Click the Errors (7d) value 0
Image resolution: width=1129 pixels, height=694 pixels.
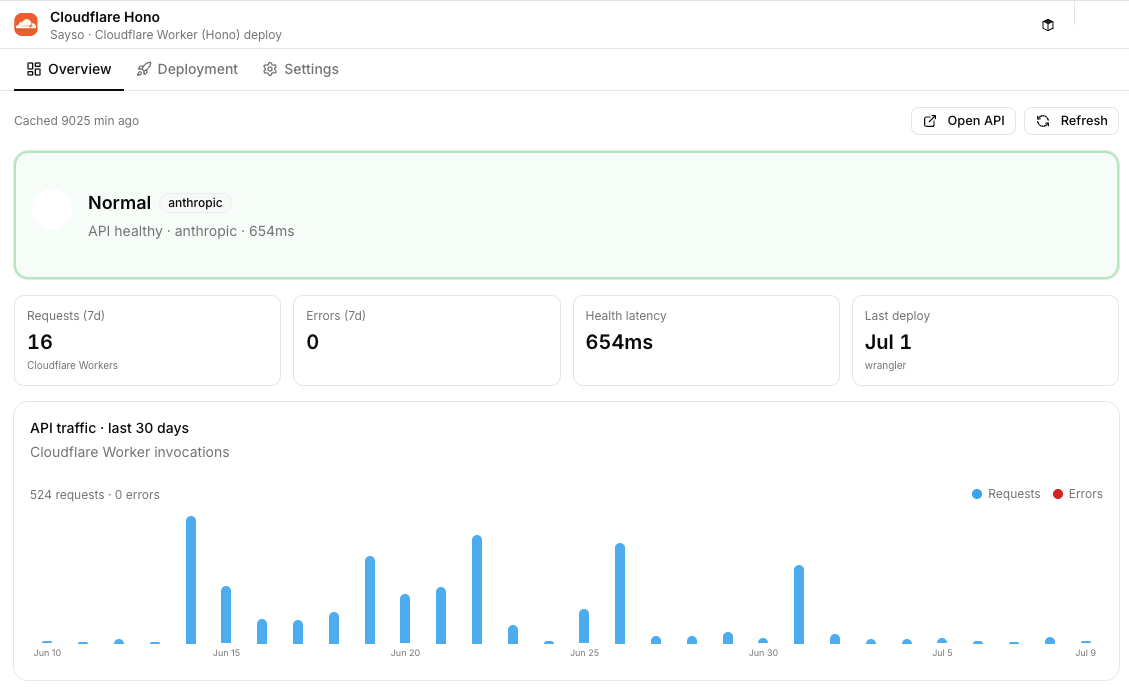tap(312, 342)
